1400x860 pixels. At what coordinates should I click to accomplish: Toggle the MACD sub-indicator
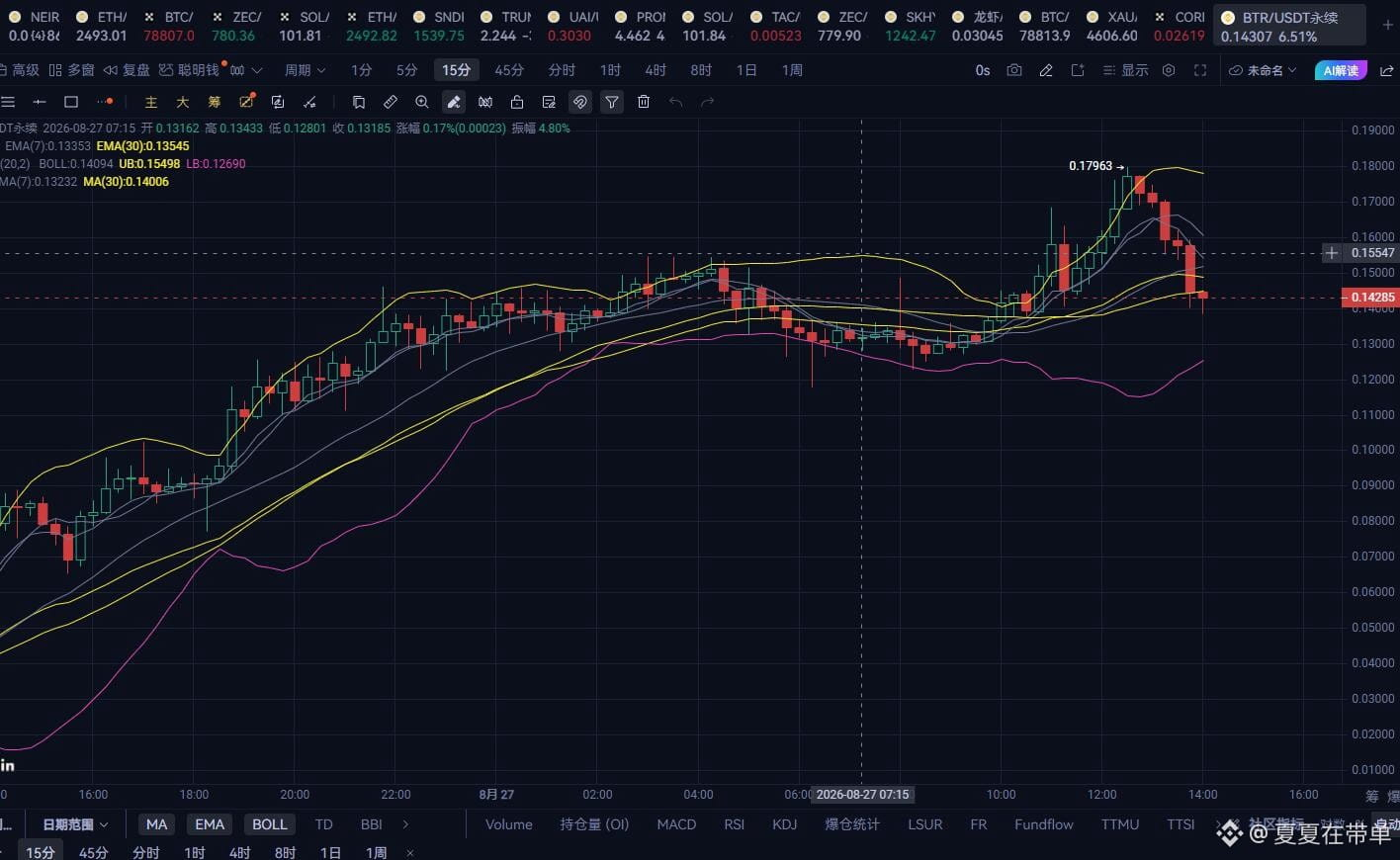pos(676,824)
